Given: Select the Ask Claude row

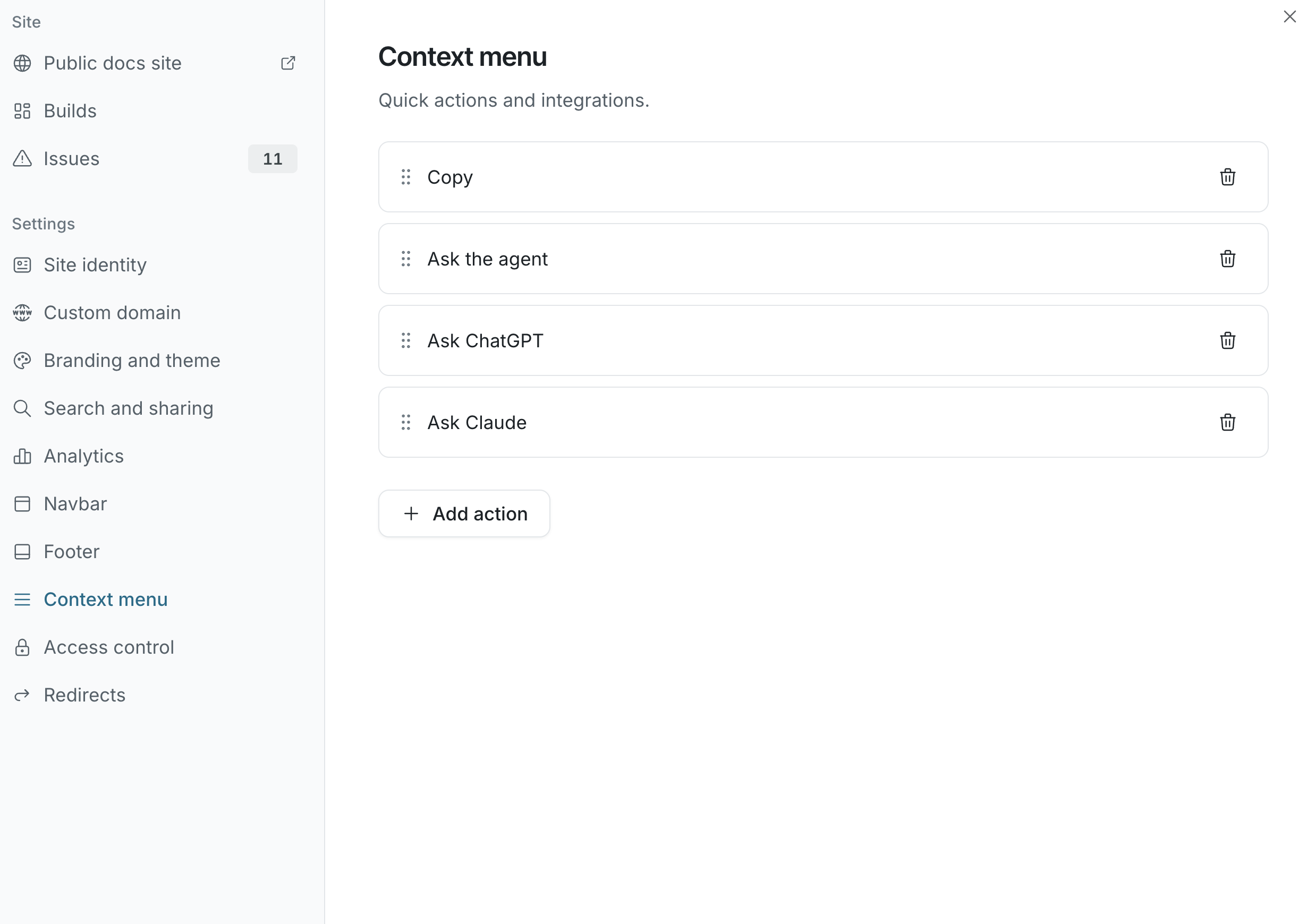Looking at the screenshot, I should (823, 422).
